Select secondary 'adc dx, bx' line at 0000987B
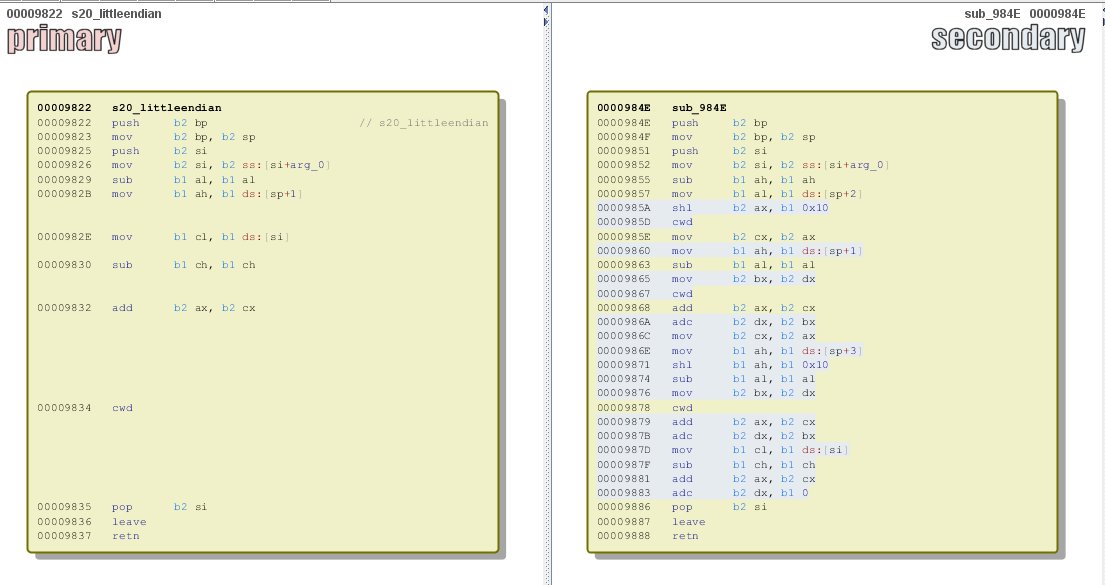This screenshot has width=1105, height=585. point(706,436)
